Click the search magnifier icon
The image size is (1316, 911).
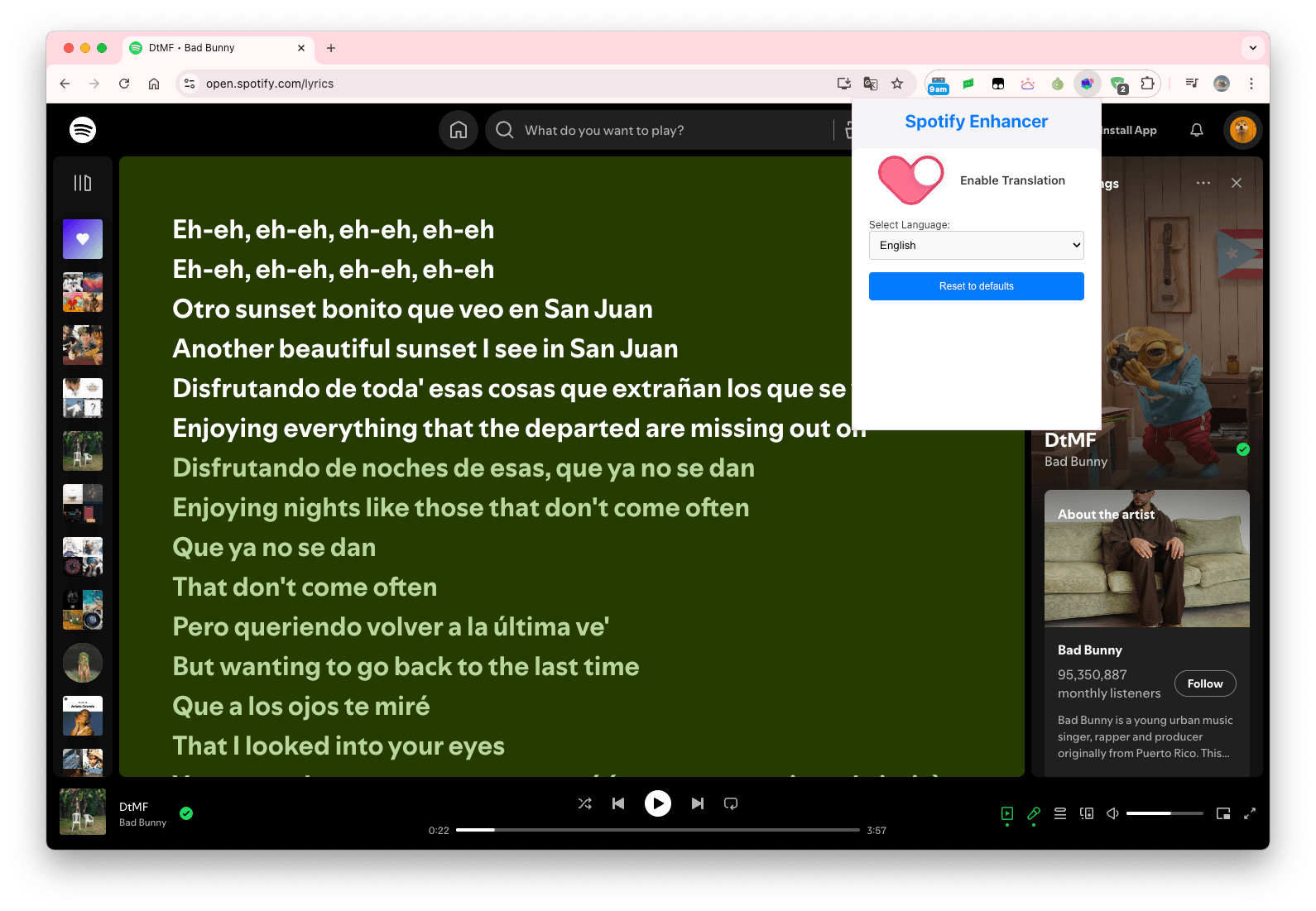coord(505,130)
